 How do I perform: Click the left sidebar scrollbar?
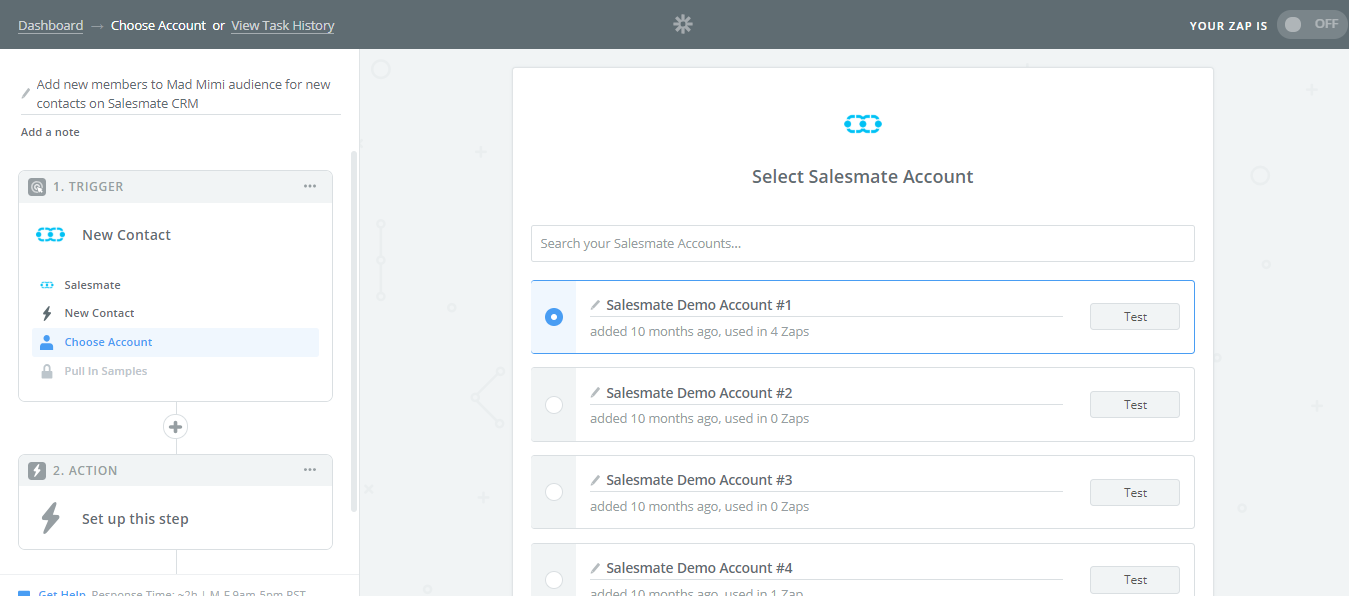pyautogui.click(x=354, y=331)
